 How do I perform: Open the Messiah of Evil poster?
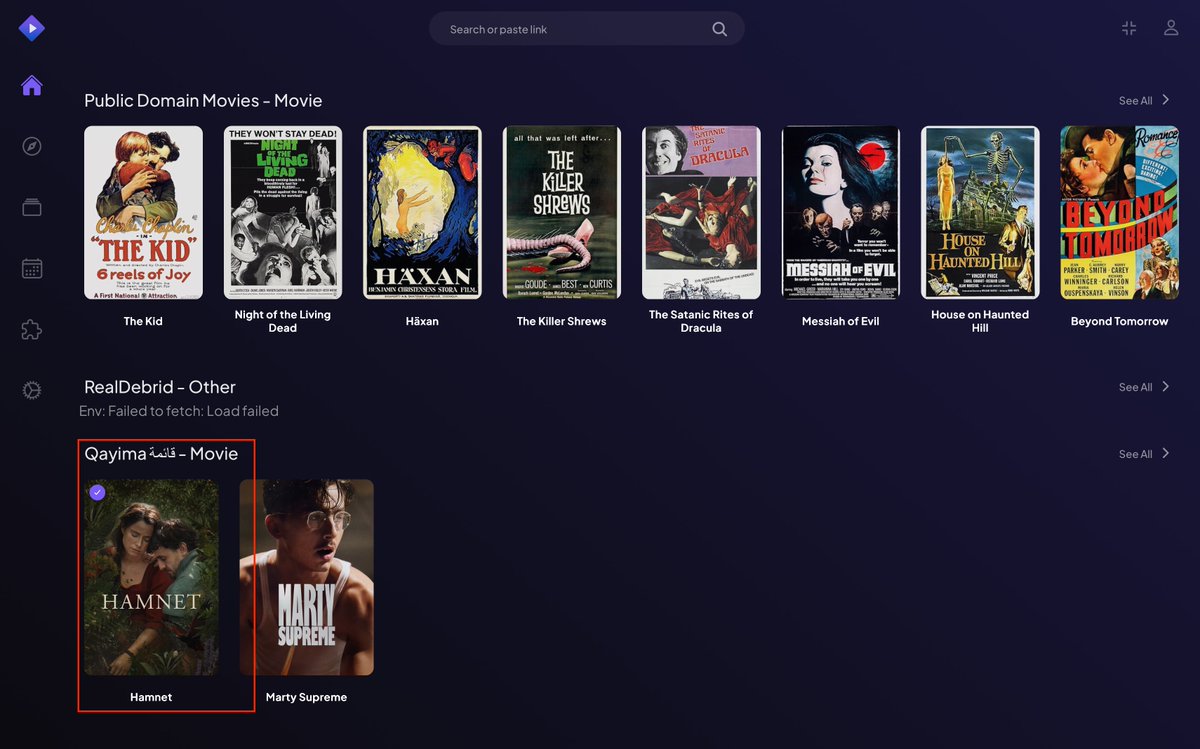coord(841,212)
